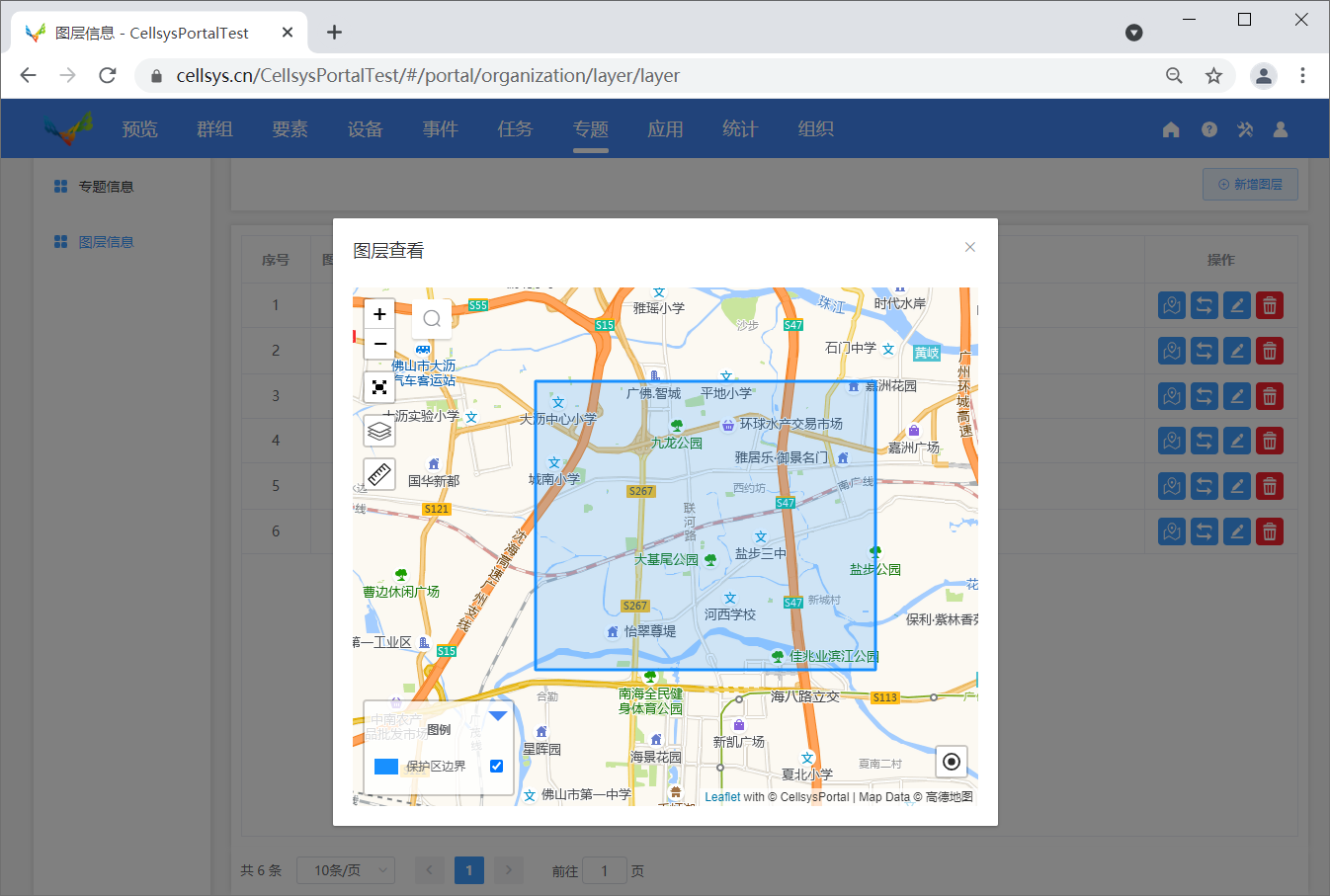Image resolution: width=1330 pixels, height=896 pixels.
Task: Close the 图层查看 dialog
Action: pyautogui.click(x=970, y=247)
